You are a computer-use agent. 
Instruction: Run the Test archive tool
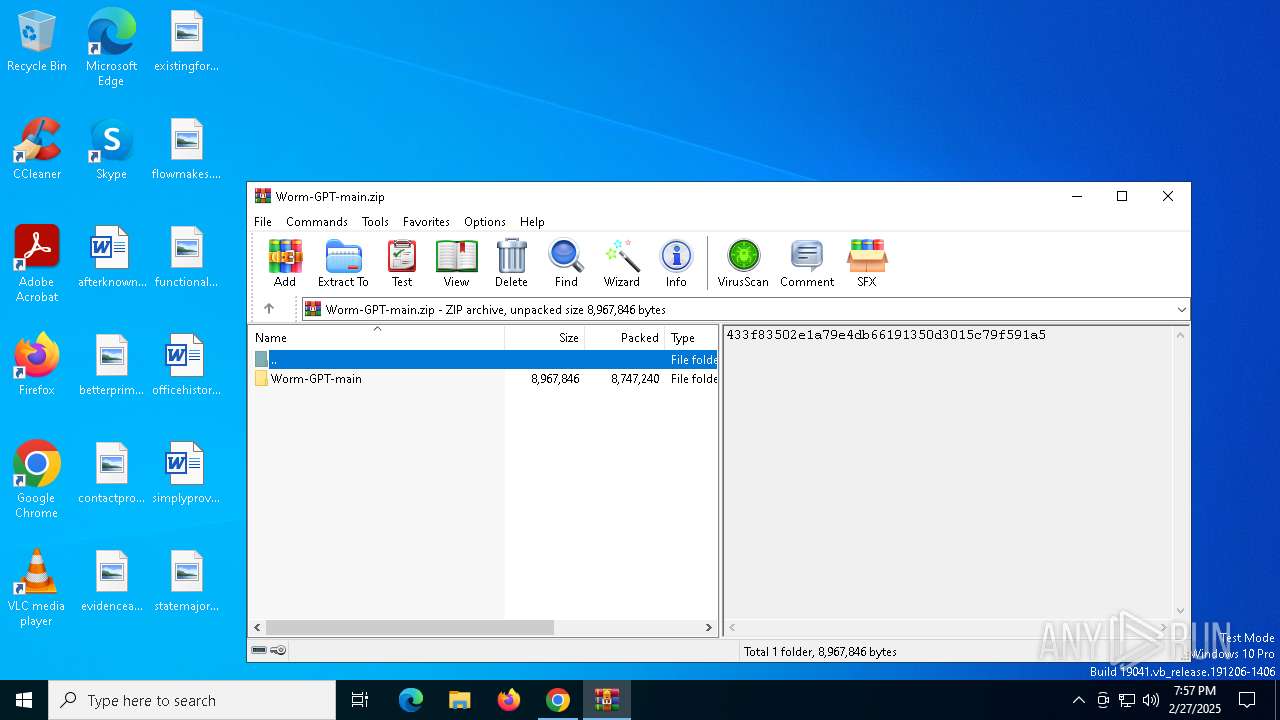point(402,264)
